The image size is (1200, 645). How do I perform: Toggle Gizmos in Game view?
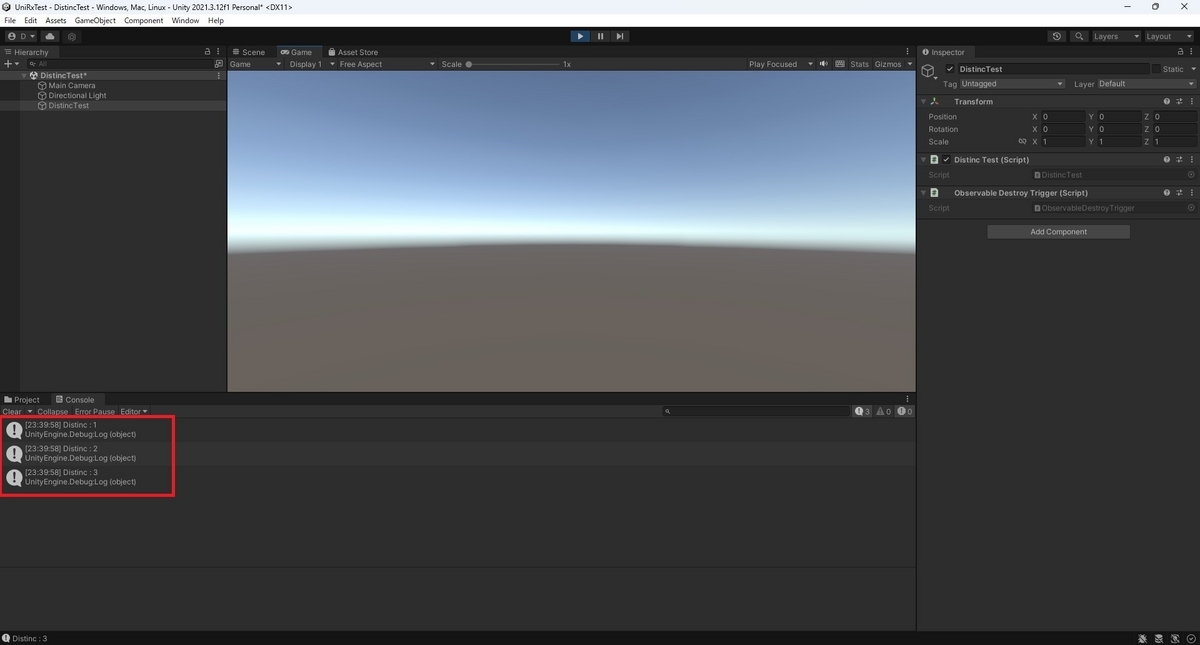pos(888,64)
